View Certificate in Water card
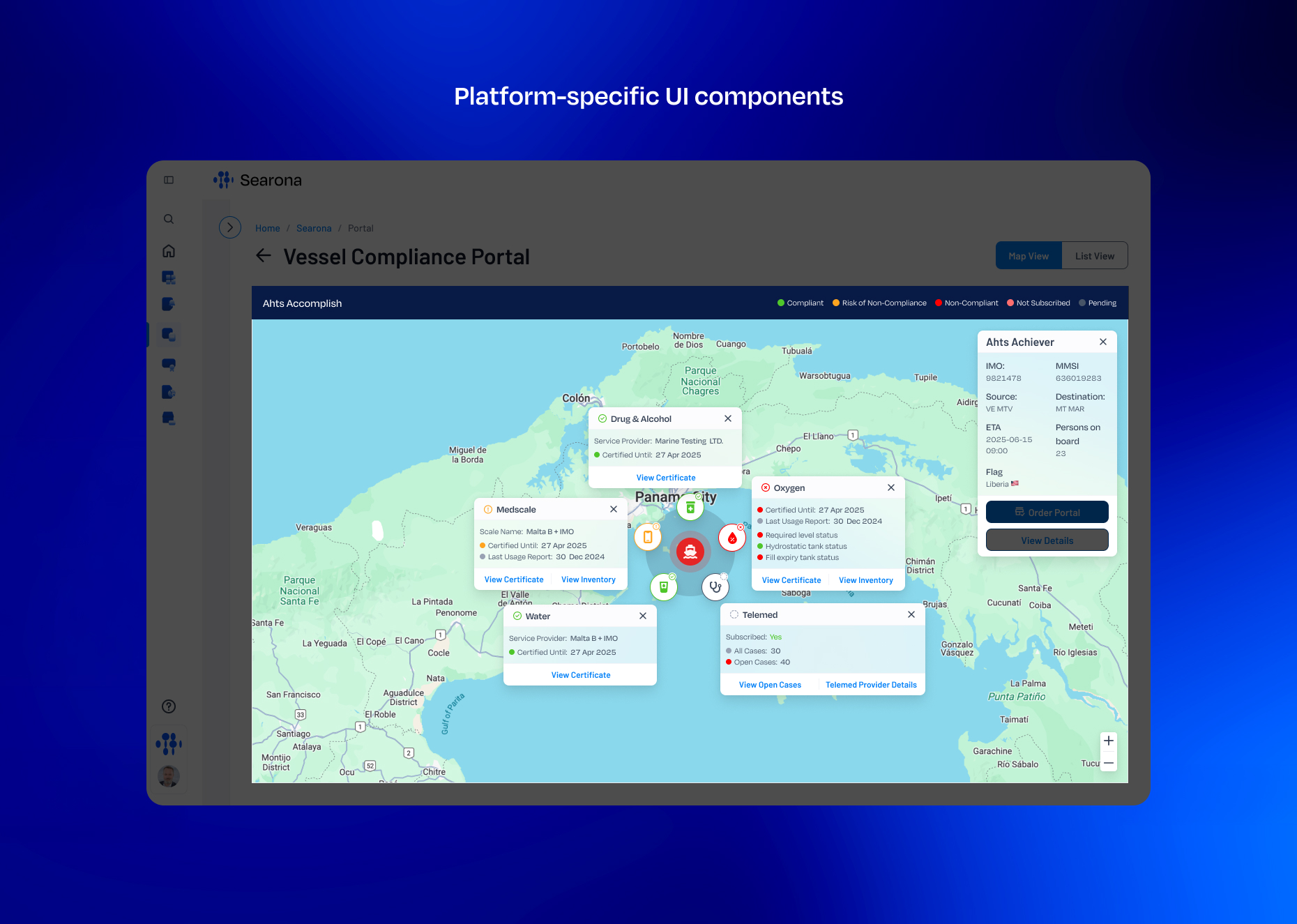Screen dimensions: 1297x924 (581, 675)
